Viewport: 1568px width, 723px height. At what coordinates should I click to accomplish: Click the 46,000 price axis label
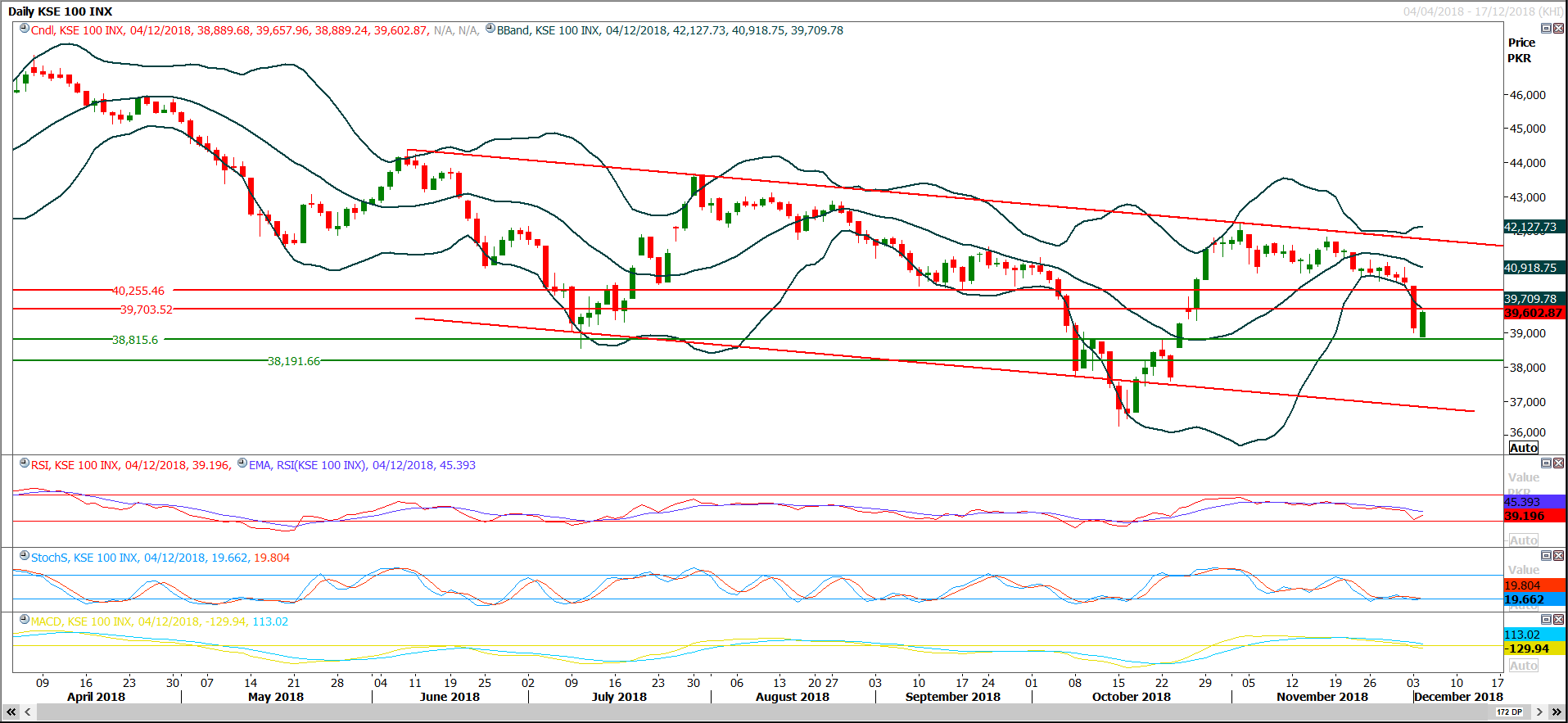point(1528,95)
